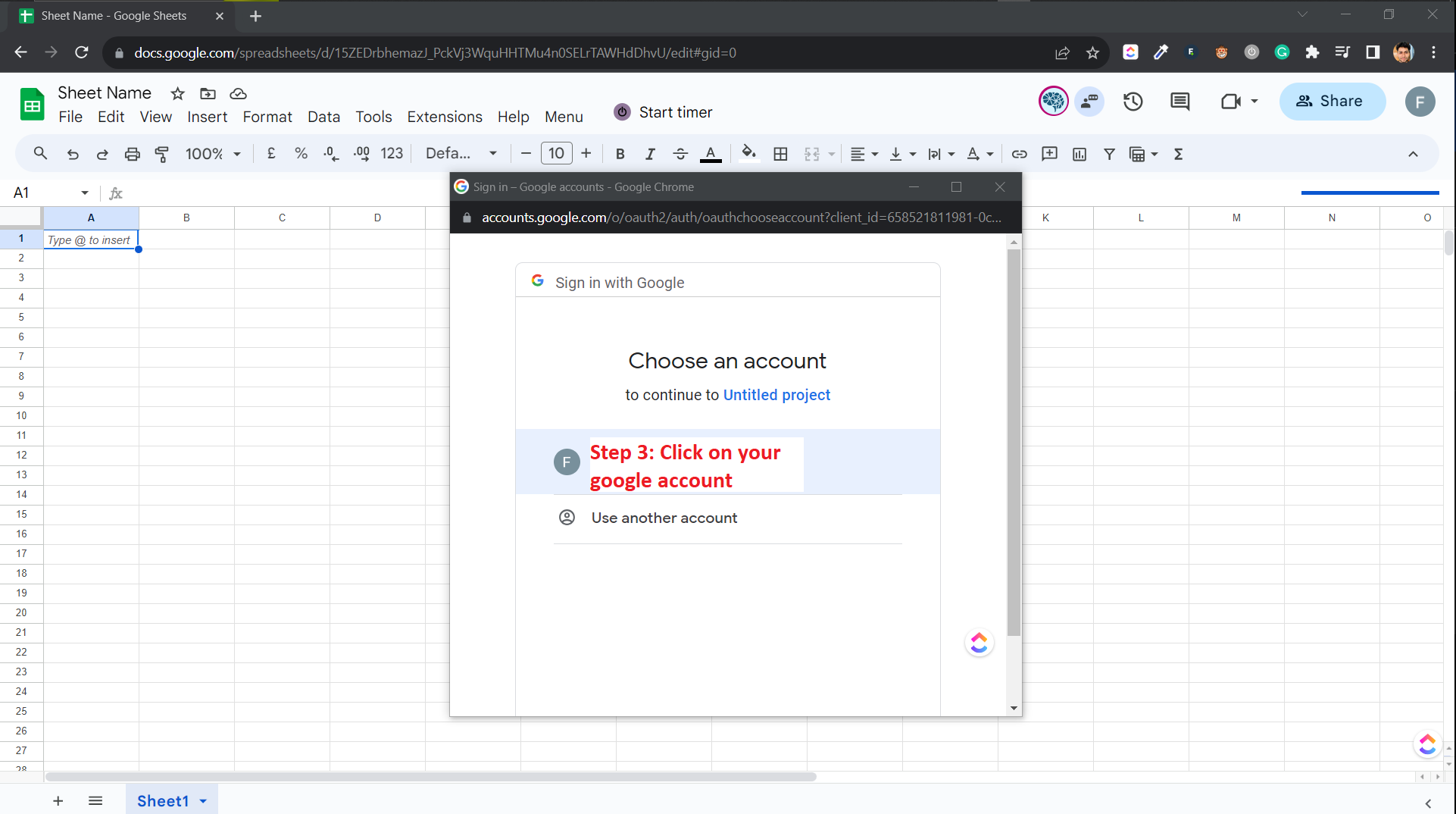The width and height of the screenshot is (1456, 814).
Task: Click the search menus magnifier icon
Action: tap(41, 154)
